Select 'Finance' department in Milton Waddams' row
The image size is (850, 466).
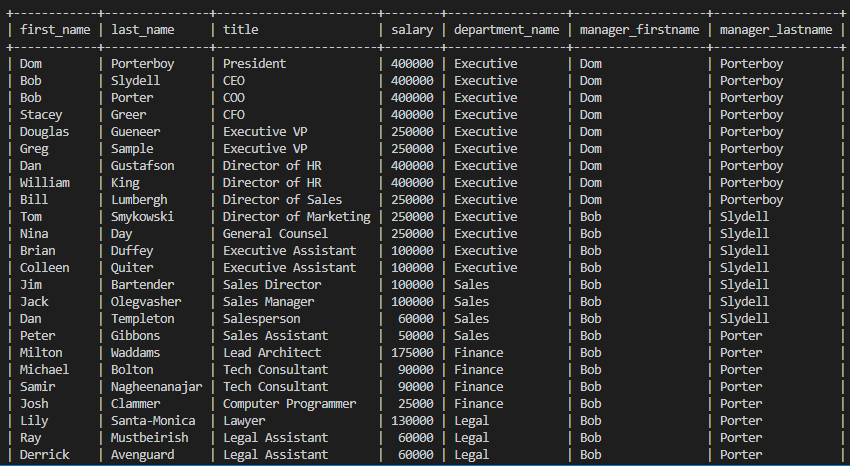[479, 353]
